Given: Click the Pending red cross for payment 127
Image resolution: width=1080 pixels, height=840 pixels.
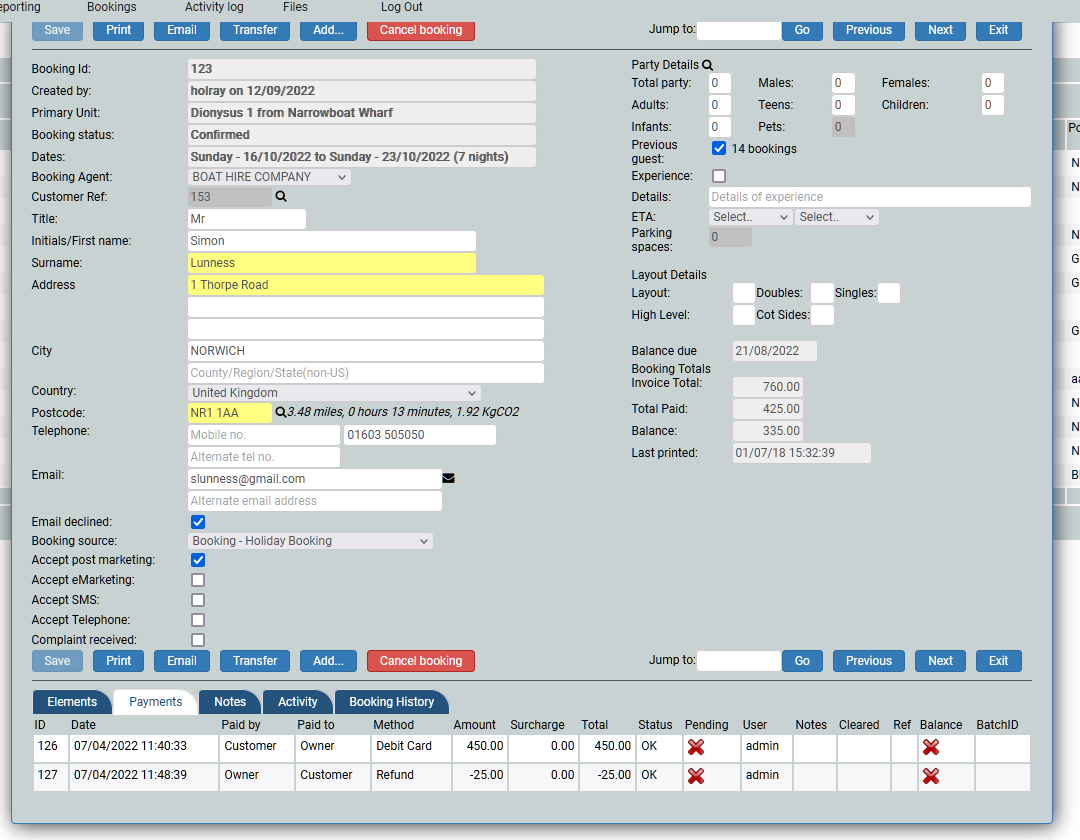Looking at the screenshot, I should click(x=696, y=776).
